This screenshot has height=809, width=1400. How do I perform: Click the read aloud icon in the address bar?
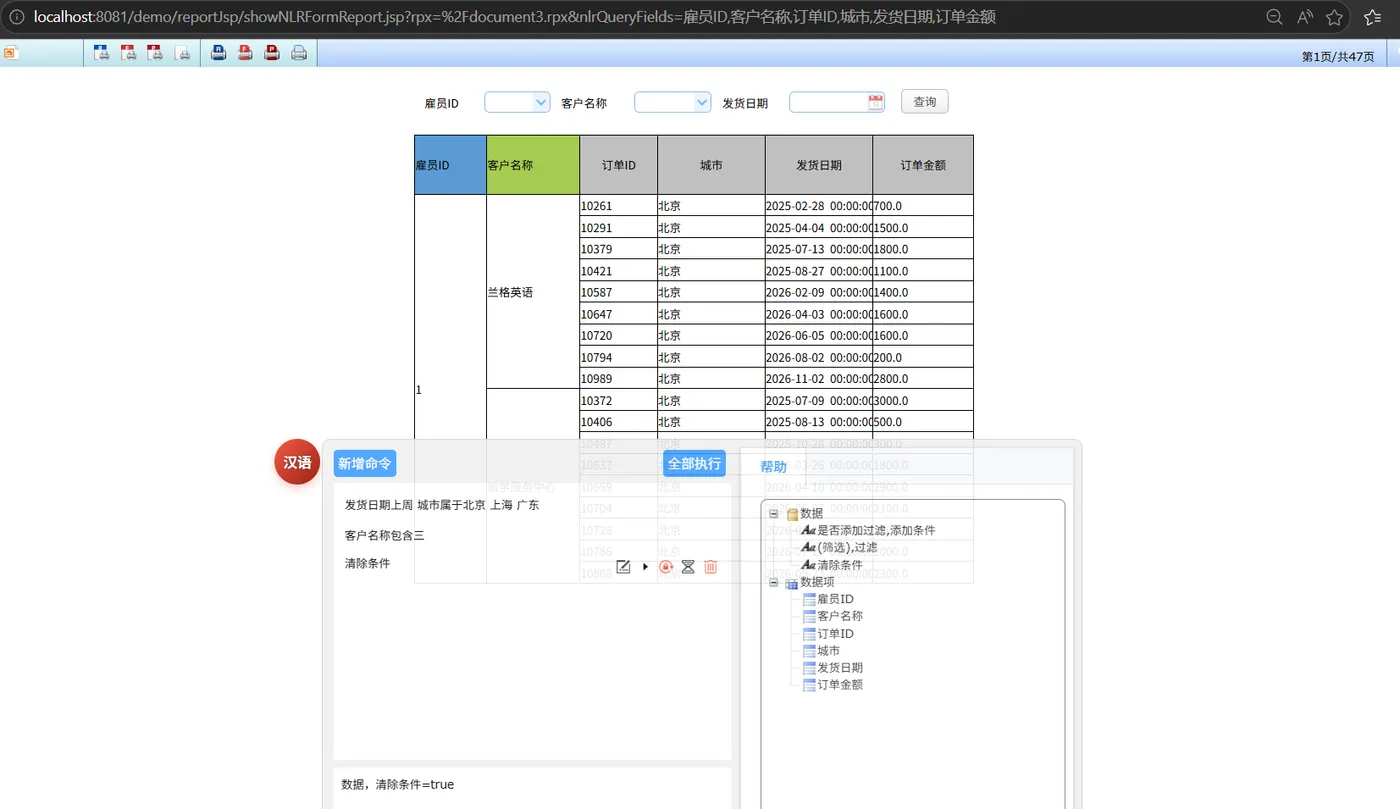pos(1305,17)
